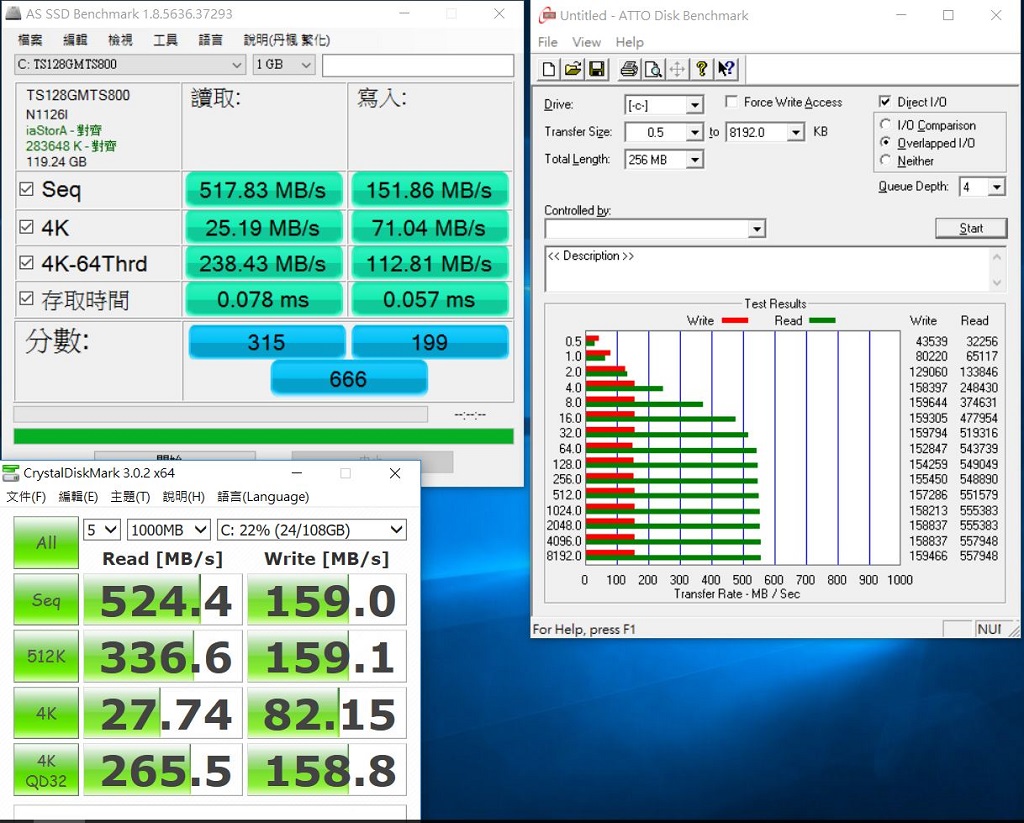
Task: Enable Force Write Access in ATTO
Action: [731, 102]
